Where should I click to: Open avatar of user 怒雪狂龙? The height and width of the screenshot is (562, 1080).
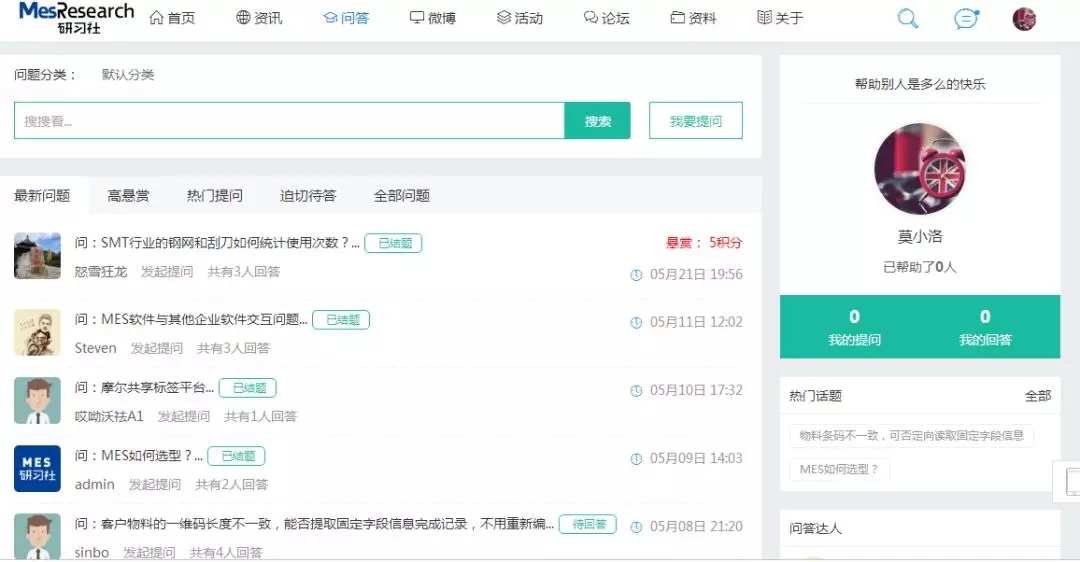[37, 256]
